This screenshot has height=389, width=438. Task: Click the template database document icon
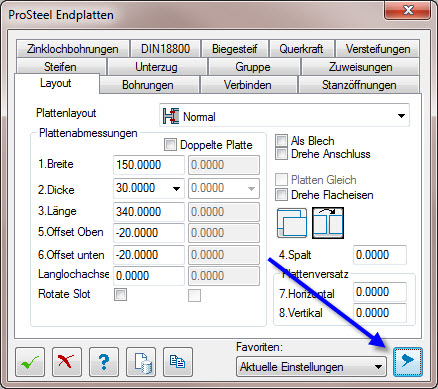141,362
